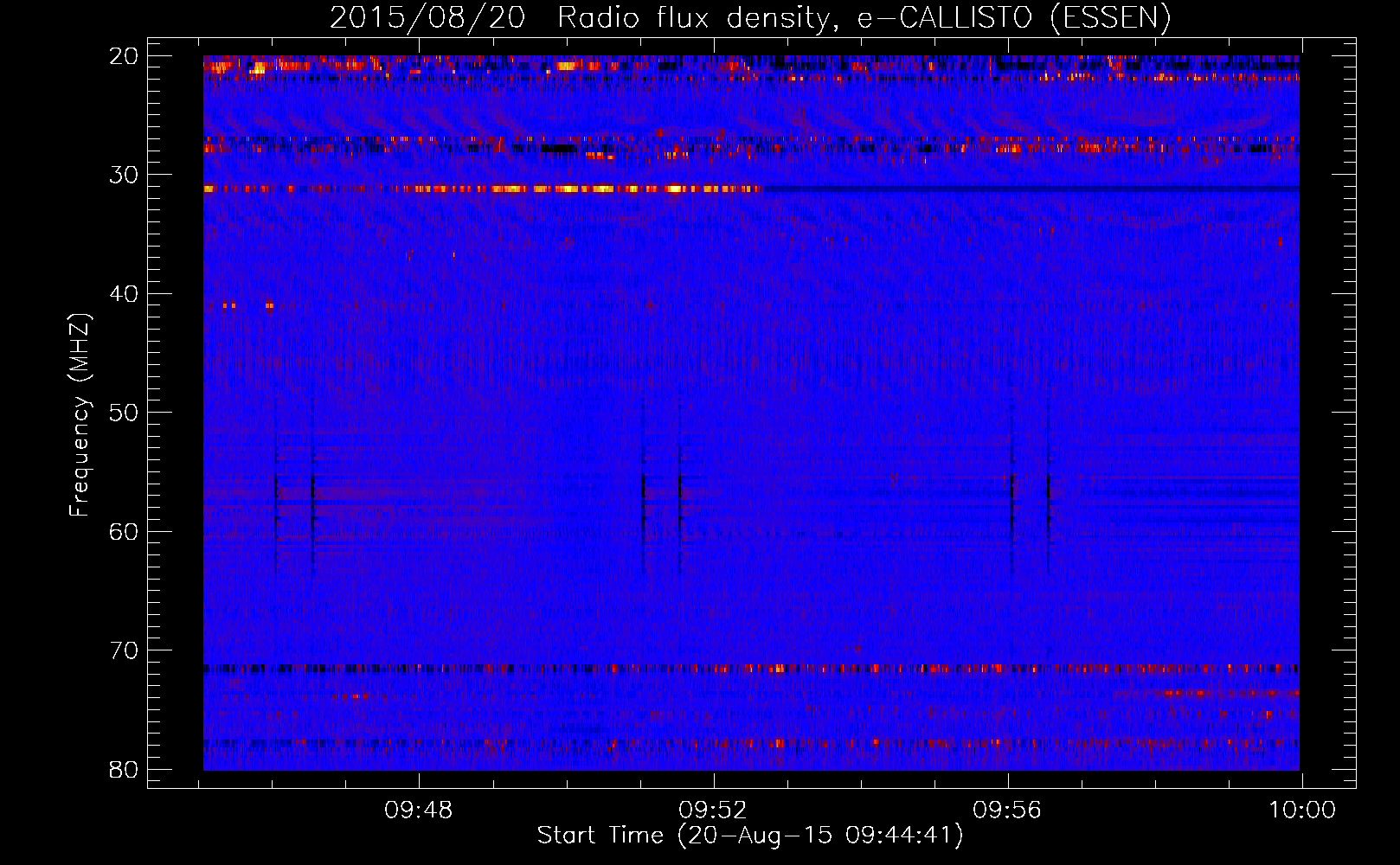Click the 10:00 time tick label
1400x865 pixels.
(1302, 811)
